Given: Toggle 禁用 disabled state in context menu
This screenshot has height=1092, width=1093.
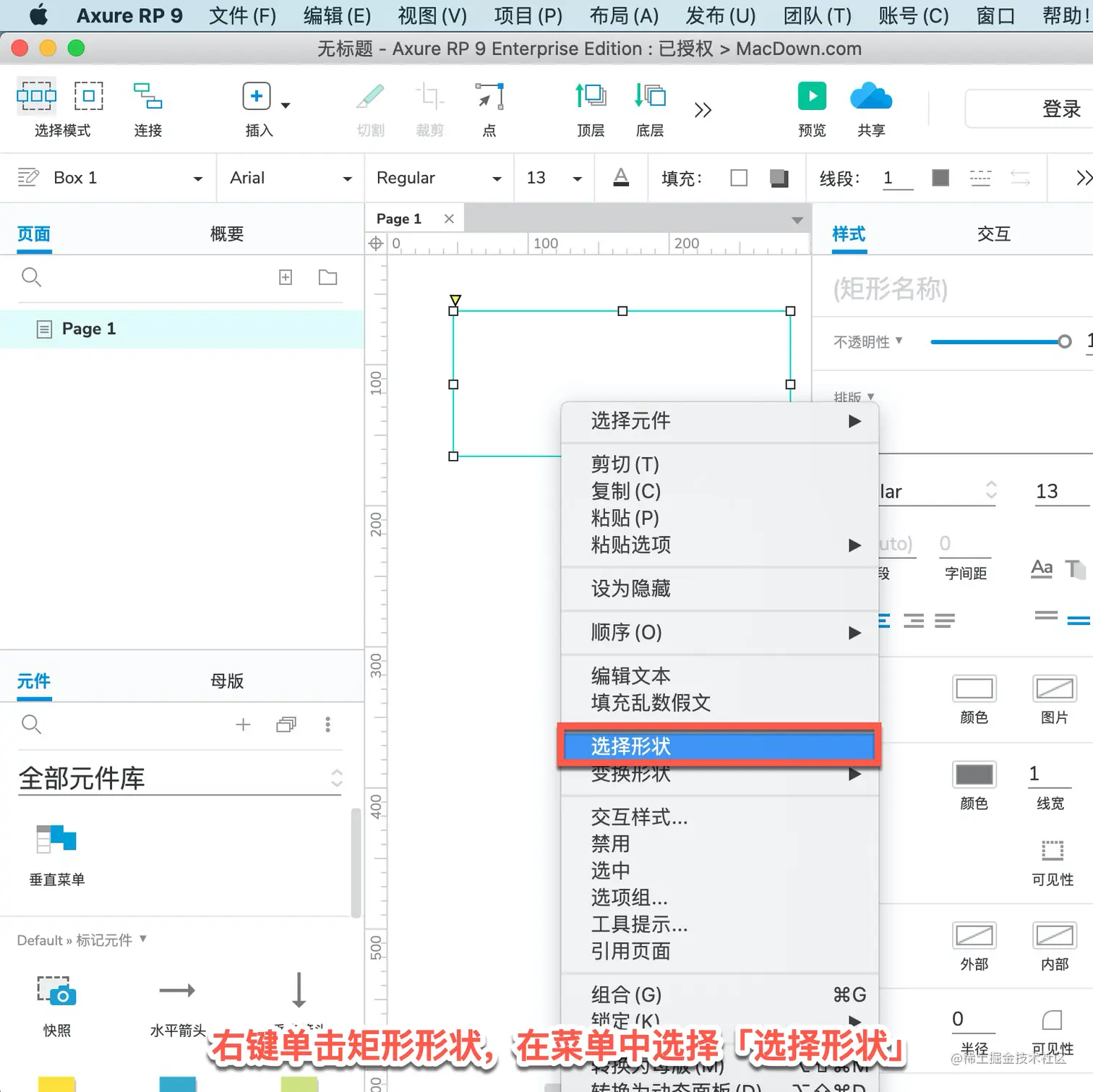Looking at the screenshot, I should (x=720, y=844).
